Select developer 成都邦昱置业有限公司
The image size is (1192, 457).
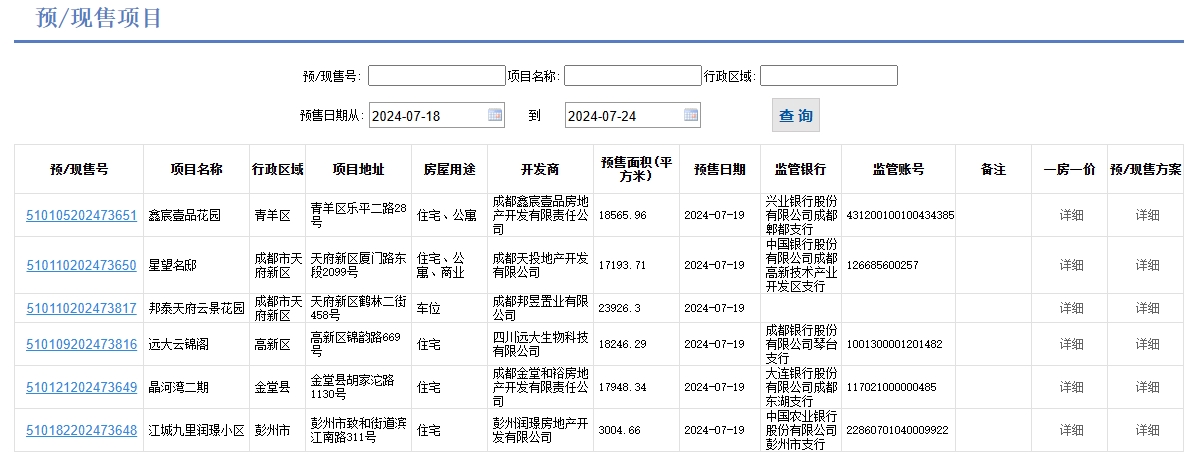point(541,308)
